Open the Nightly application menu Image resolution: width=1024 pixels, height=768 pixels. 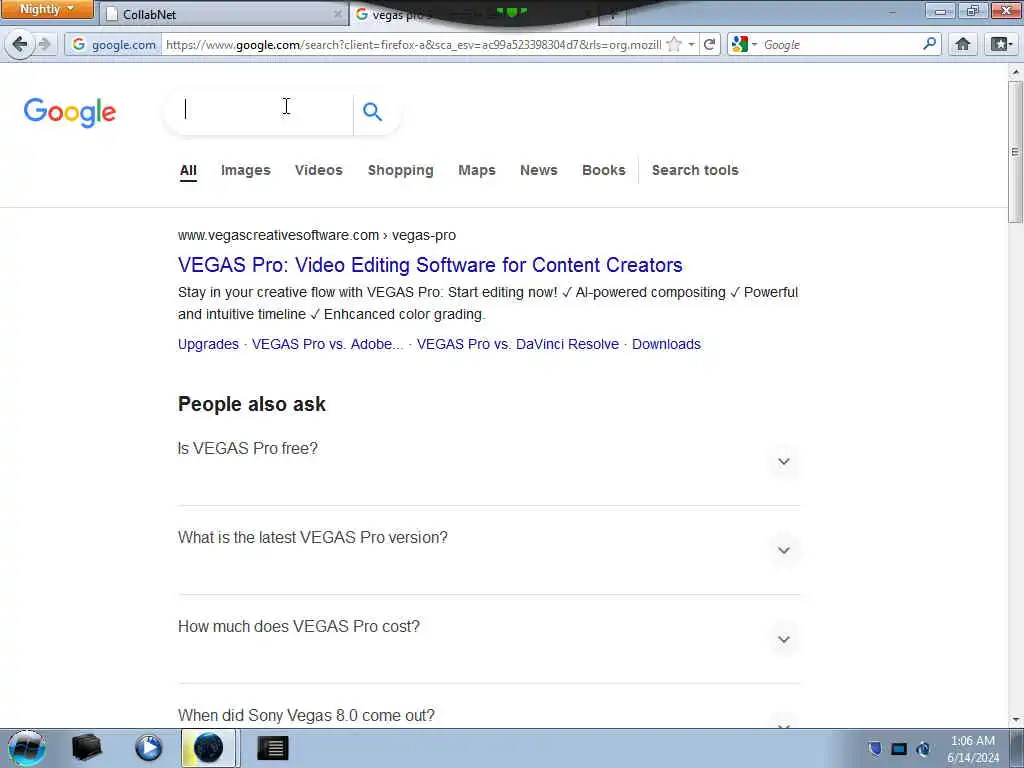coord(47,9)
